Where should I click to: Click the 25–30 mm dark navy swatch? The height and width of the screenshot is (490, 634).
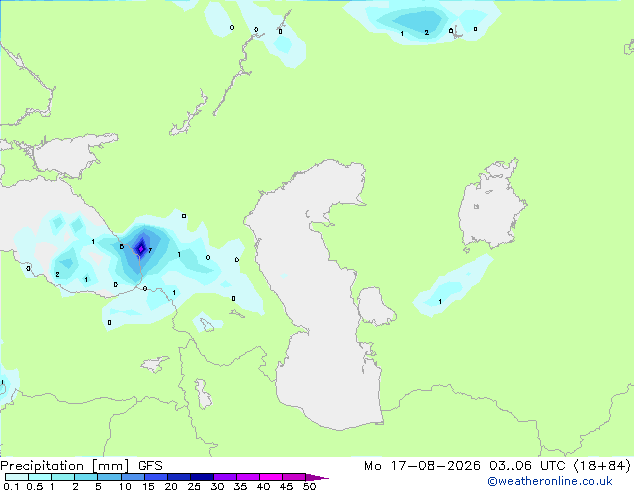coord(202,477)
